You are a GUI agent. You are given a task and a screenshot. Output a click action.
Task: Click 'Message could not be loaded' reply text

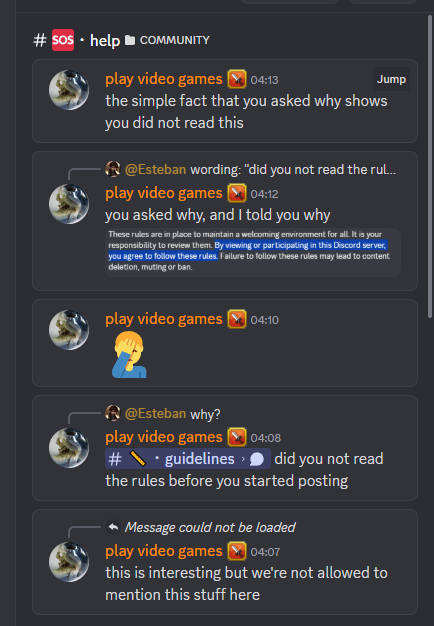(210, 527)
